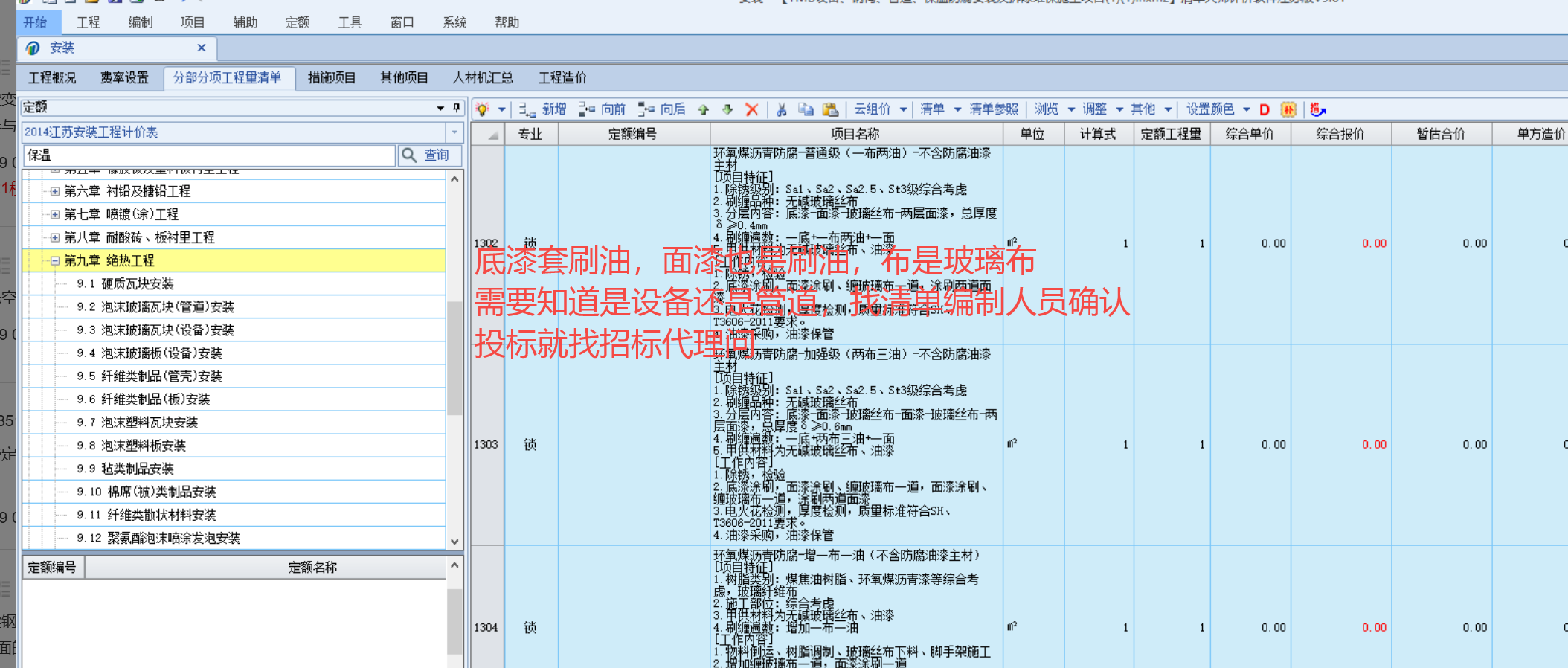Viewport: 1568px width, 668px height.
Task: Open the 开始 menu
Action: click(x=35, y=22)
